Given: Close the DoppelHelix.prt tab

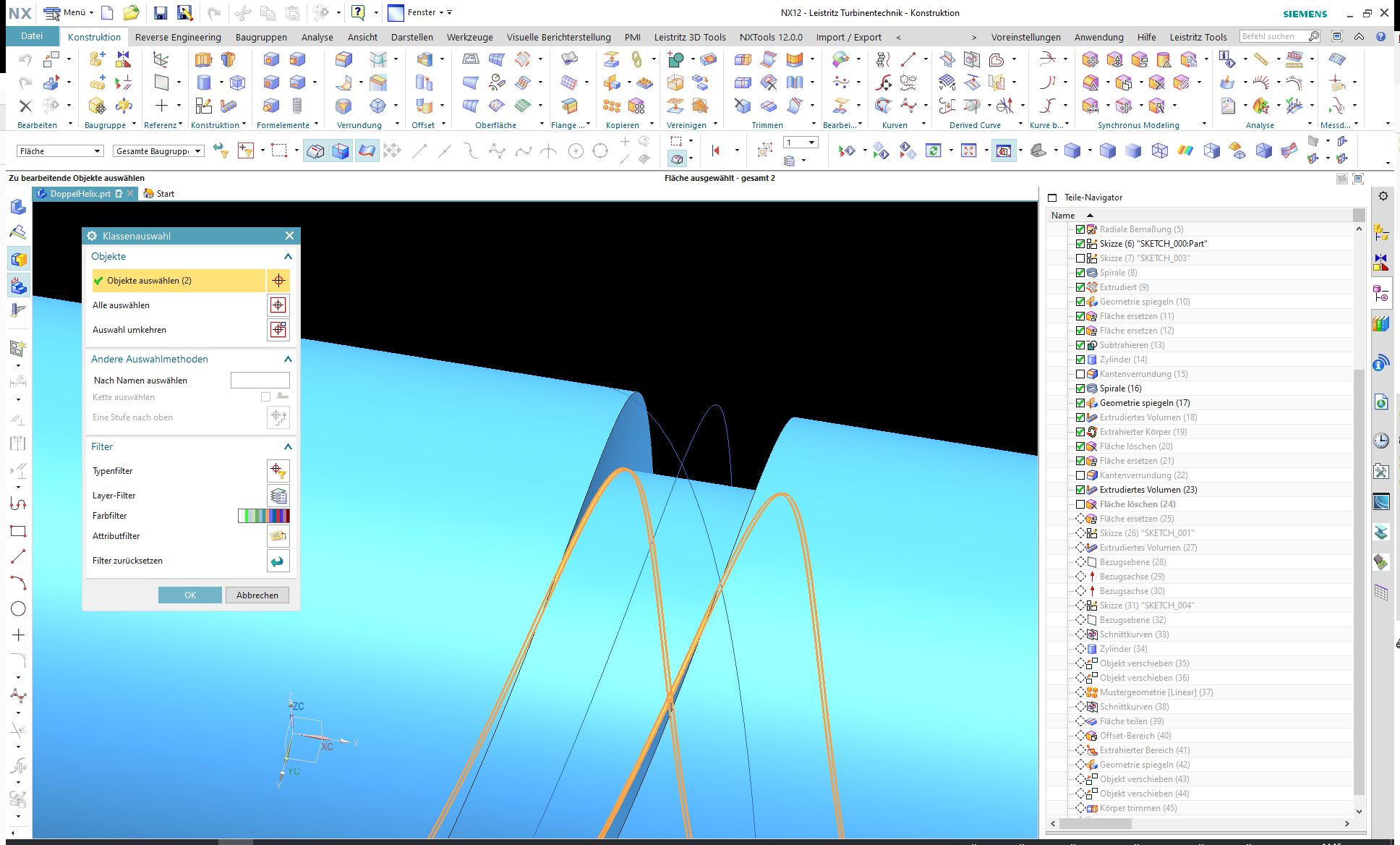Looking at the screenshot, I should tap(130, 193).
